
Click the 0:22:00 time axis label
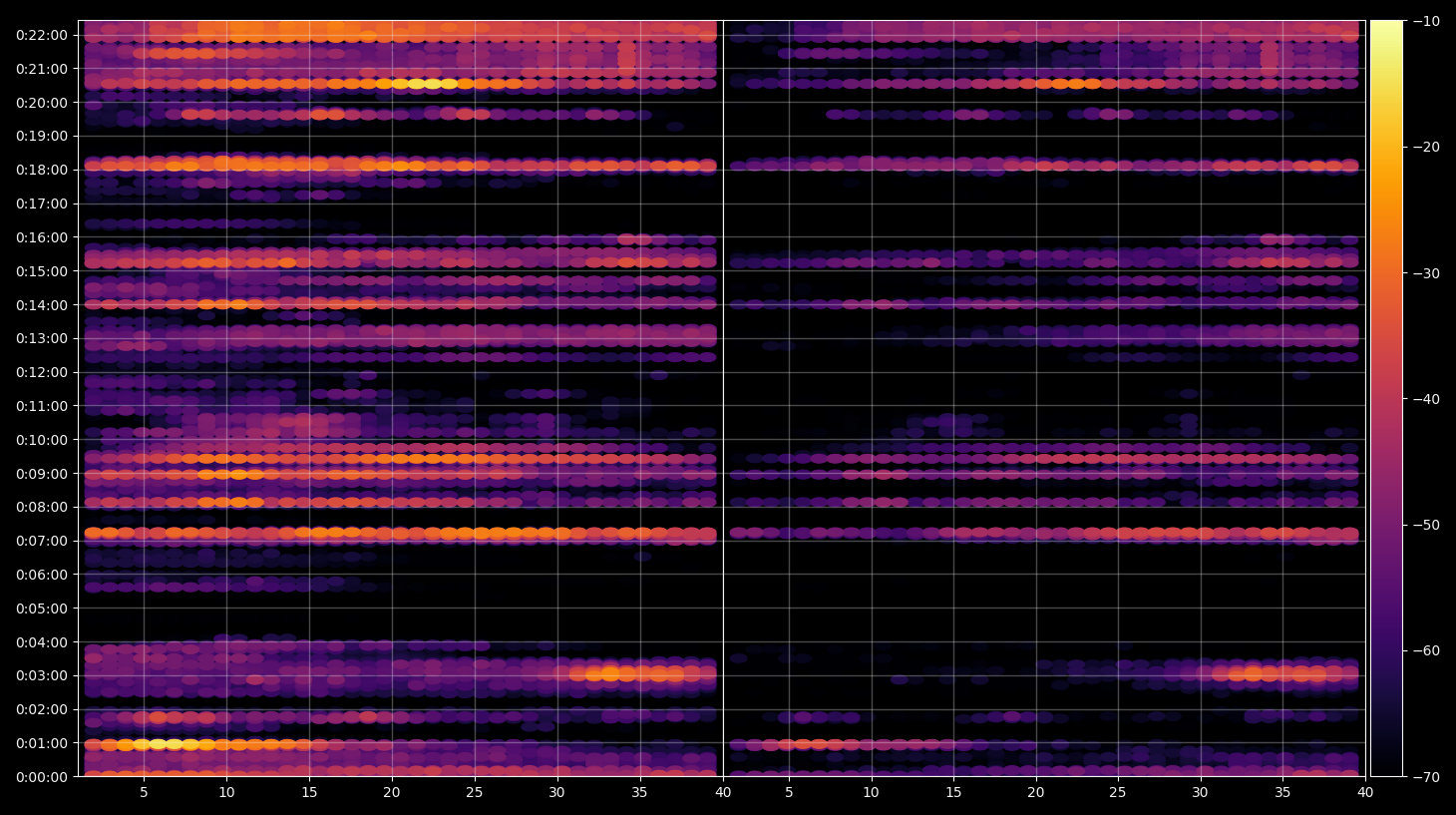point(42,35)
